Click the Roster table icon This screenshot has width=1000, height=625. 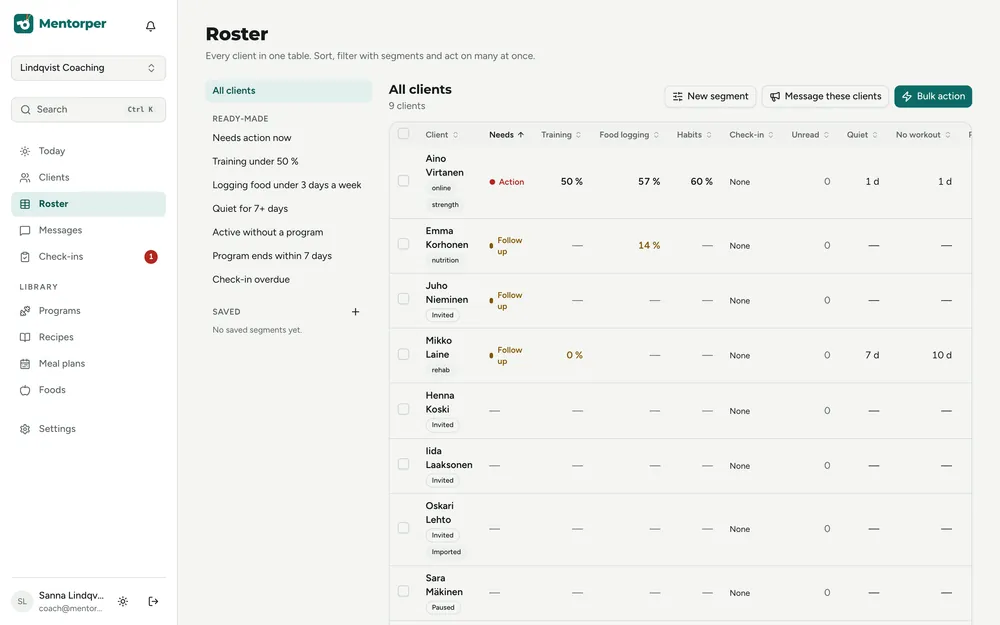25,204
